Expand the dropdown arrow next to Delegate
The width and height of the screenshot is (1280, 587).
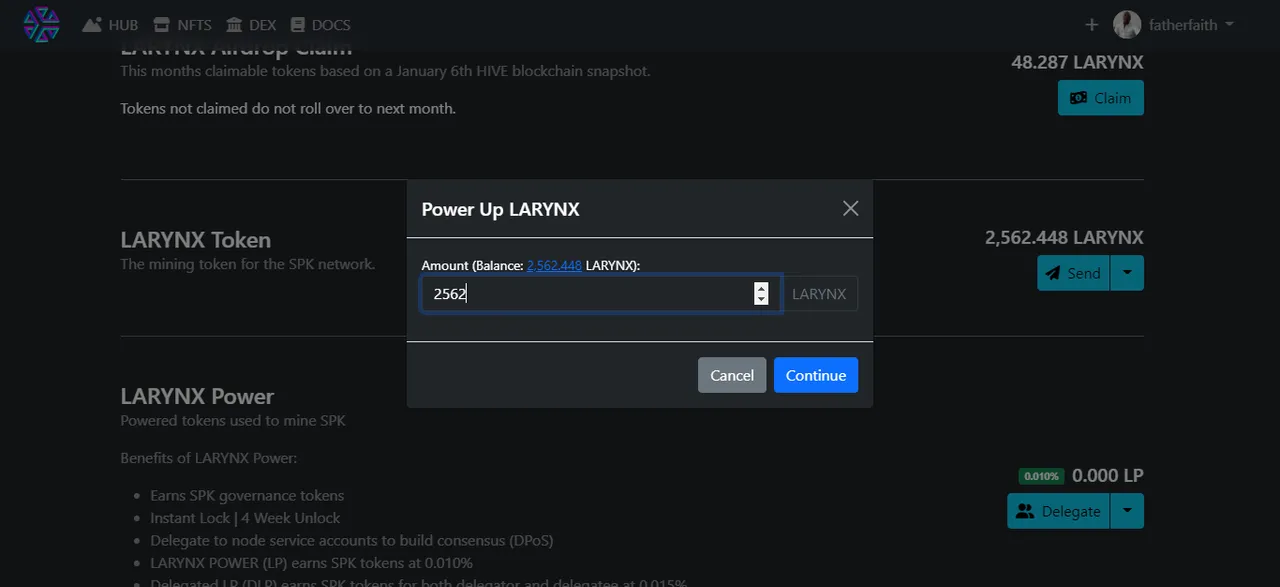click(1127, 511)
